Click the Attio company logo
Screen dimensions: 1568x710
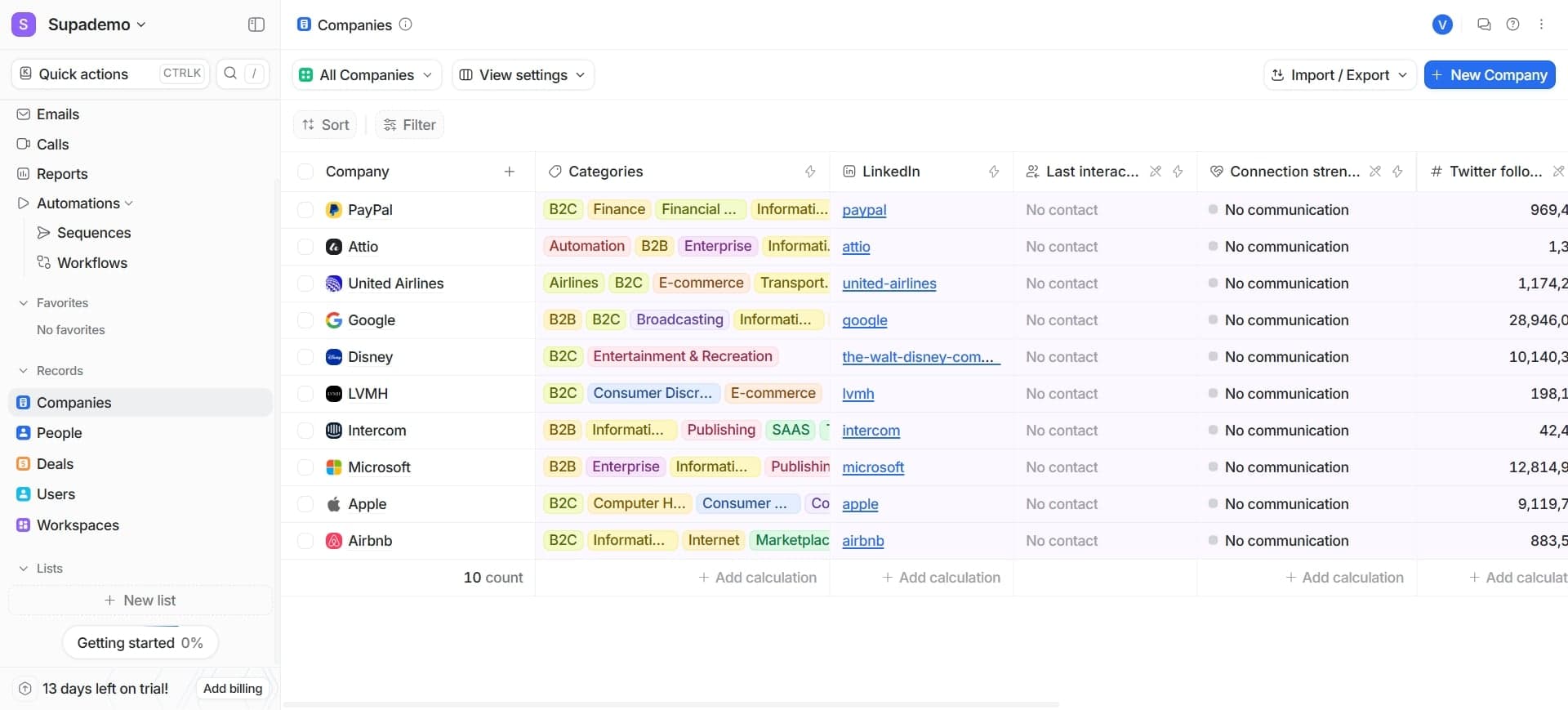[x=333, y=247]
